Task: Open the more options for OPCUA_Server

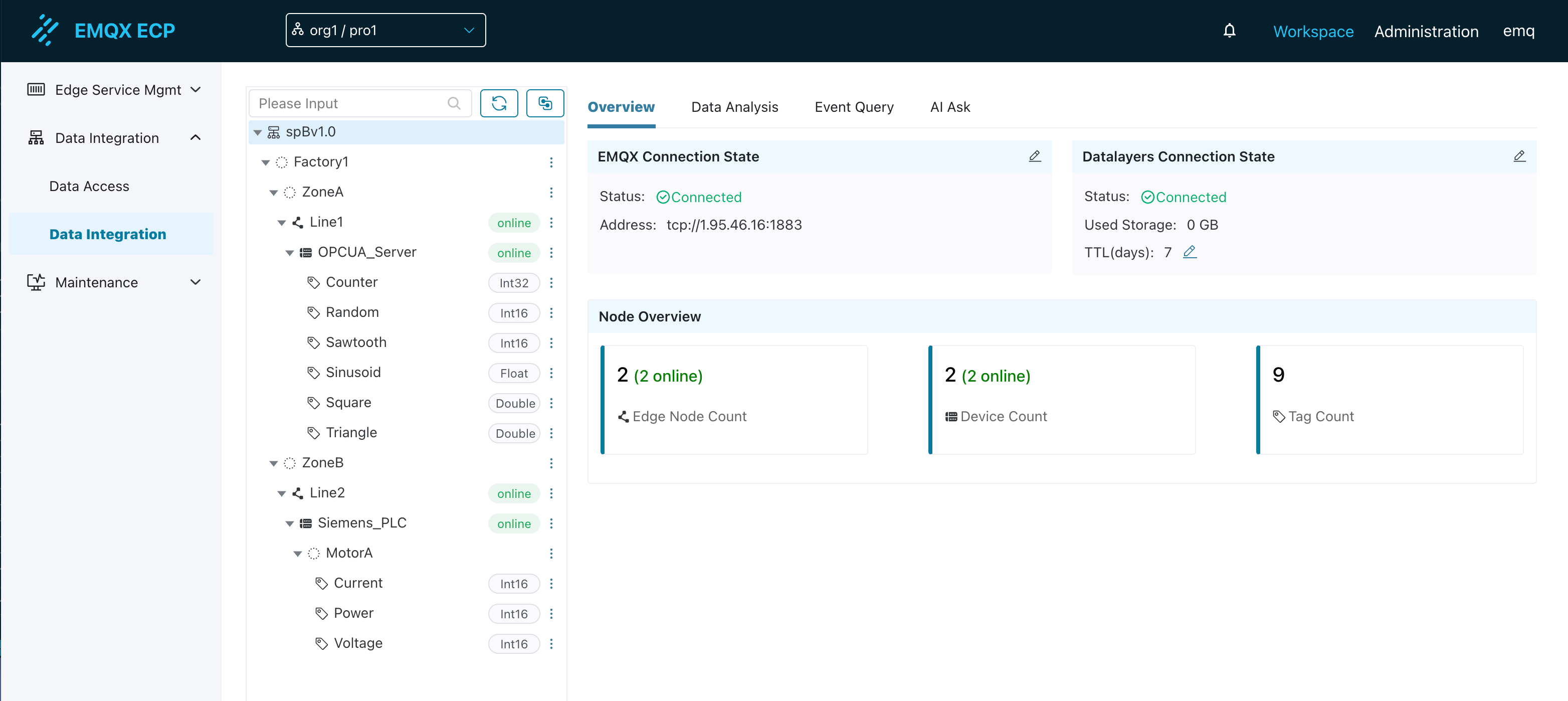Action: tap(551, 253)
